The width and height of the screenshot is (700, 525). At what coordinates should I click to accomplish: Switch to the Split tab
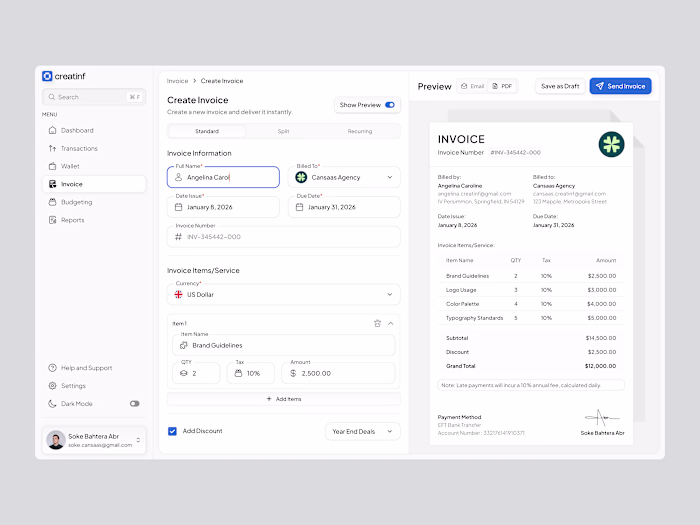click(x=283, y=131)
